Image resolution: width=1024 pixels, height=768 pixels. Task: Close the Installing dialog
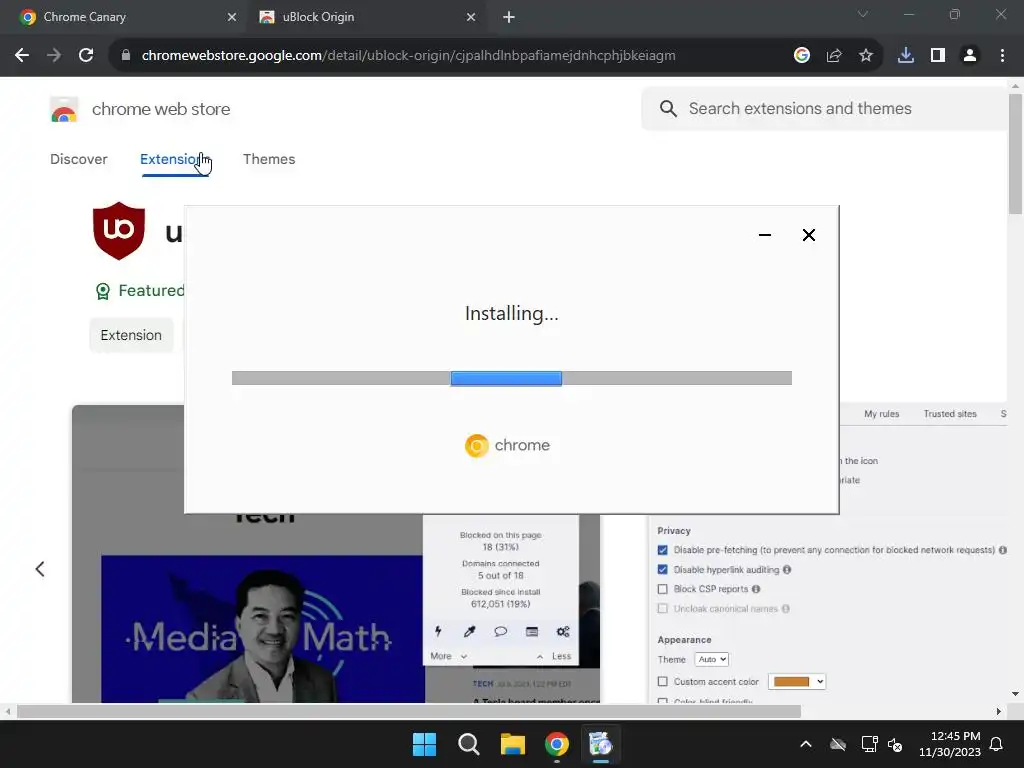point(808,235)
